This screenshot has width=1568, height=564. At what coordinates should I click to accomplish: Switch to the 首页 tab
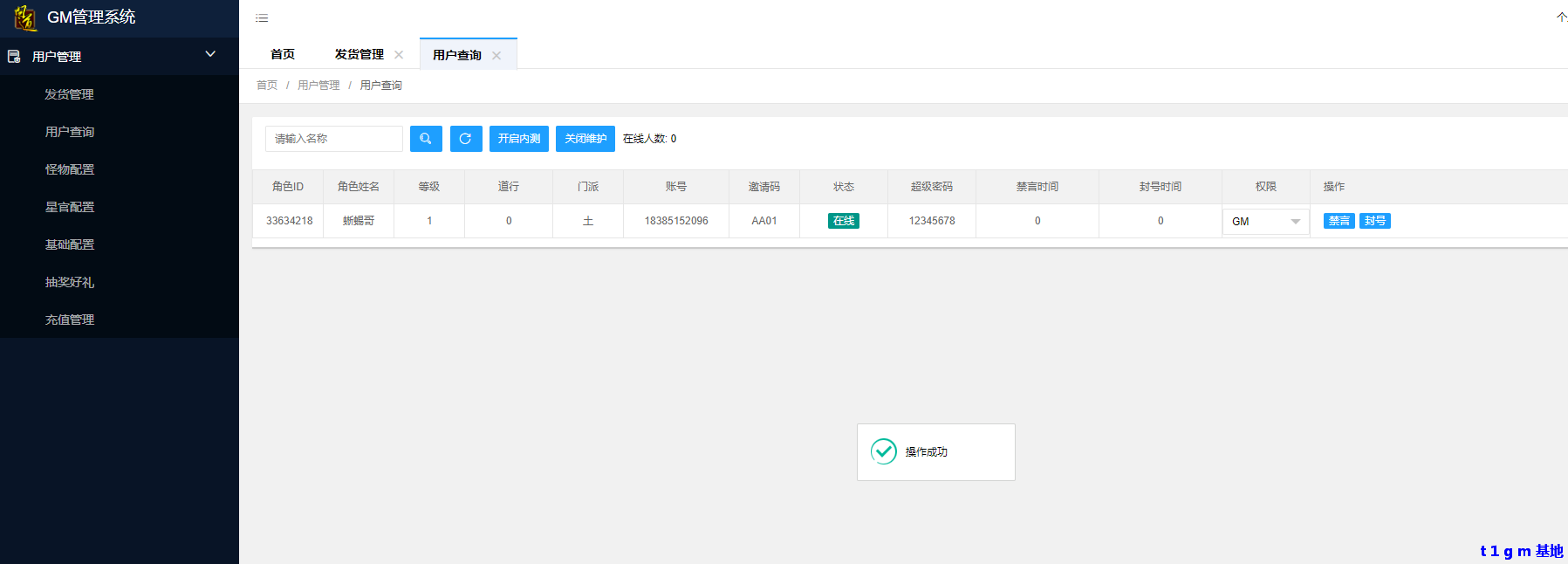pos(283,54)
